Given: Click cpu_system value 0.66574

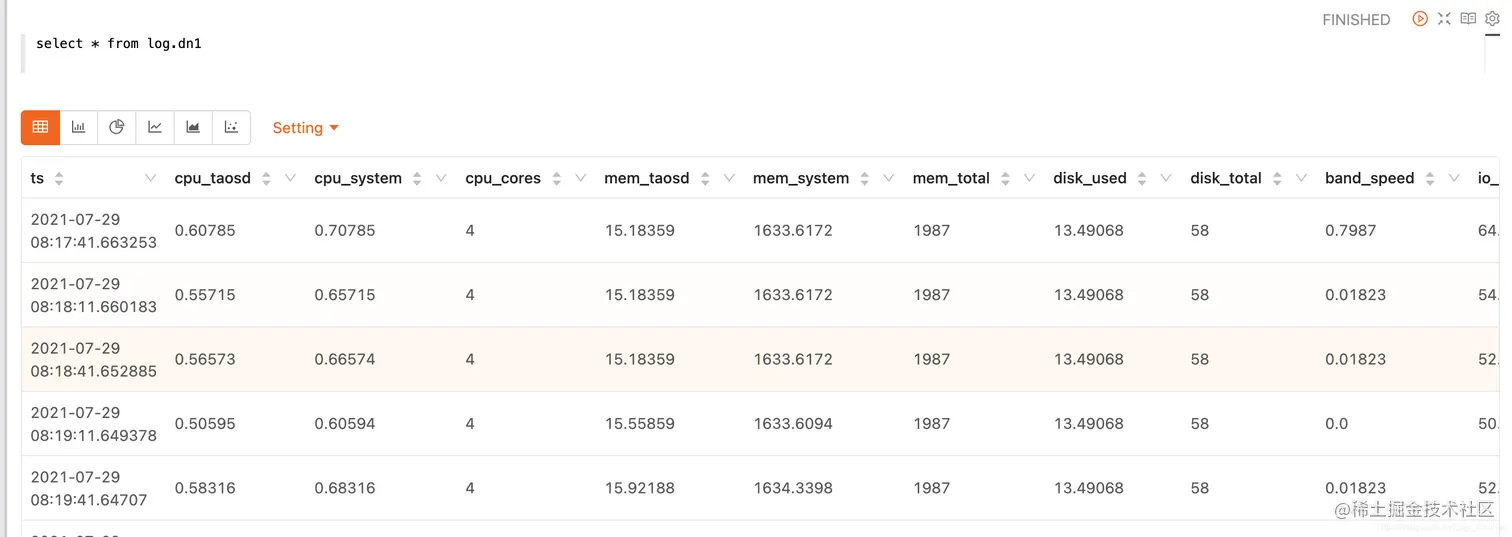Looking at the screenshot, I should (x=345, y=359).
